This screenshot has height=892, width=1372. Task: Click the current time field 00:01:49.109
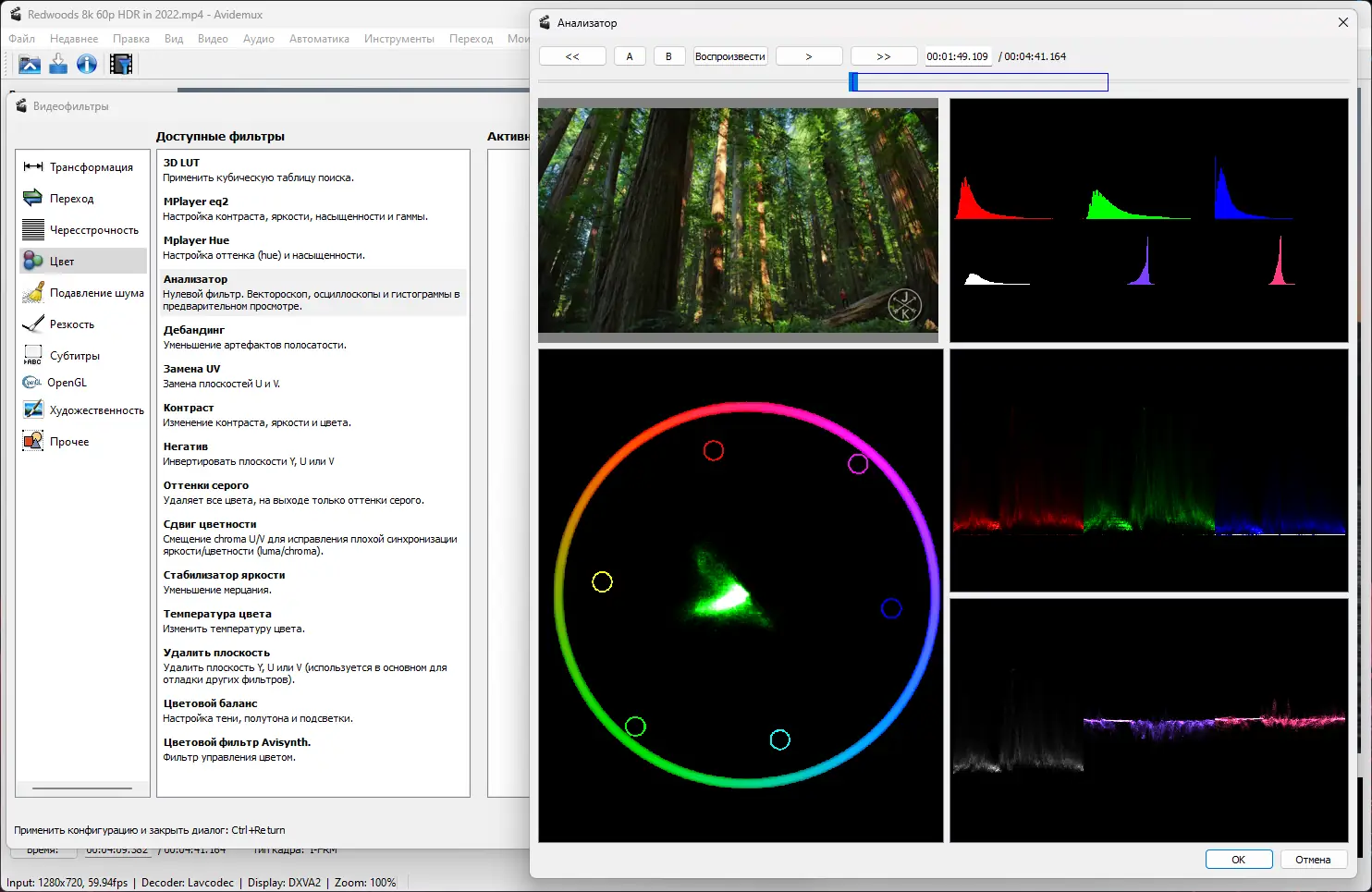pos(957,56)
